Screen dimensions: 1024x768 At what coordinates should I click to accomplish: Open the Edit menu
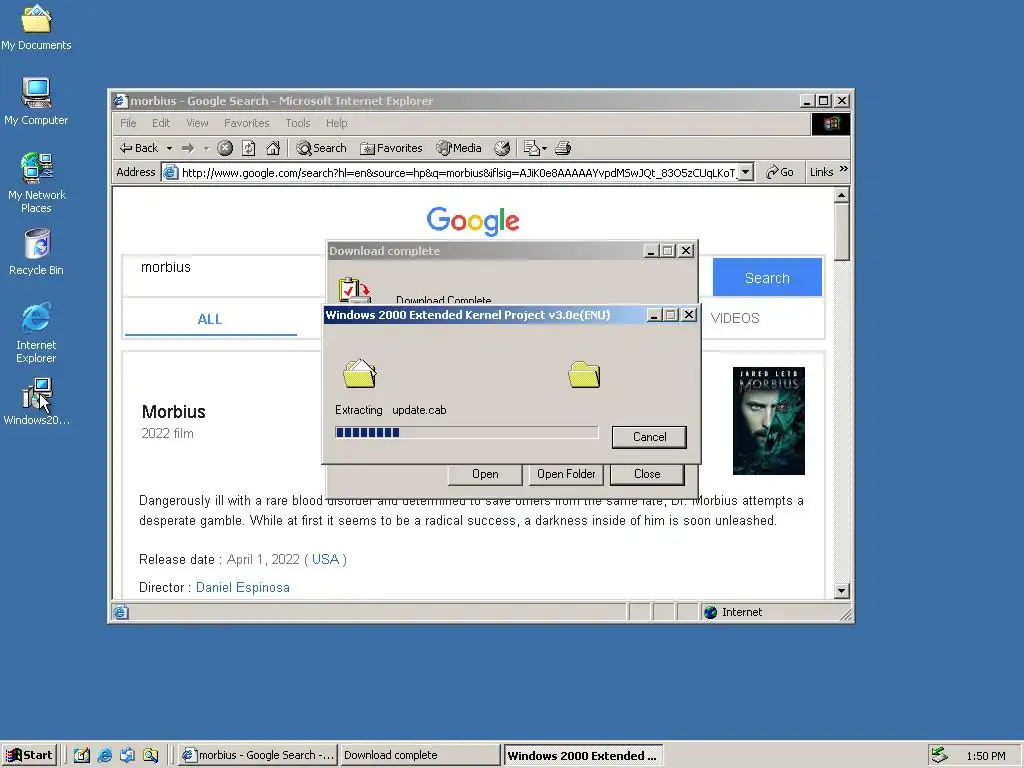tap(161, 123)
